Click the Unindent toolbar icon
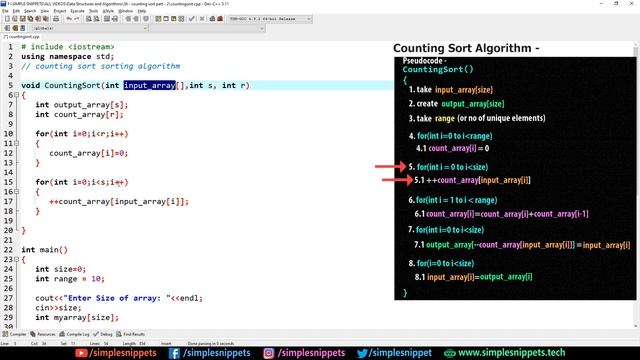Screen dimensions: 640x360 136,19
